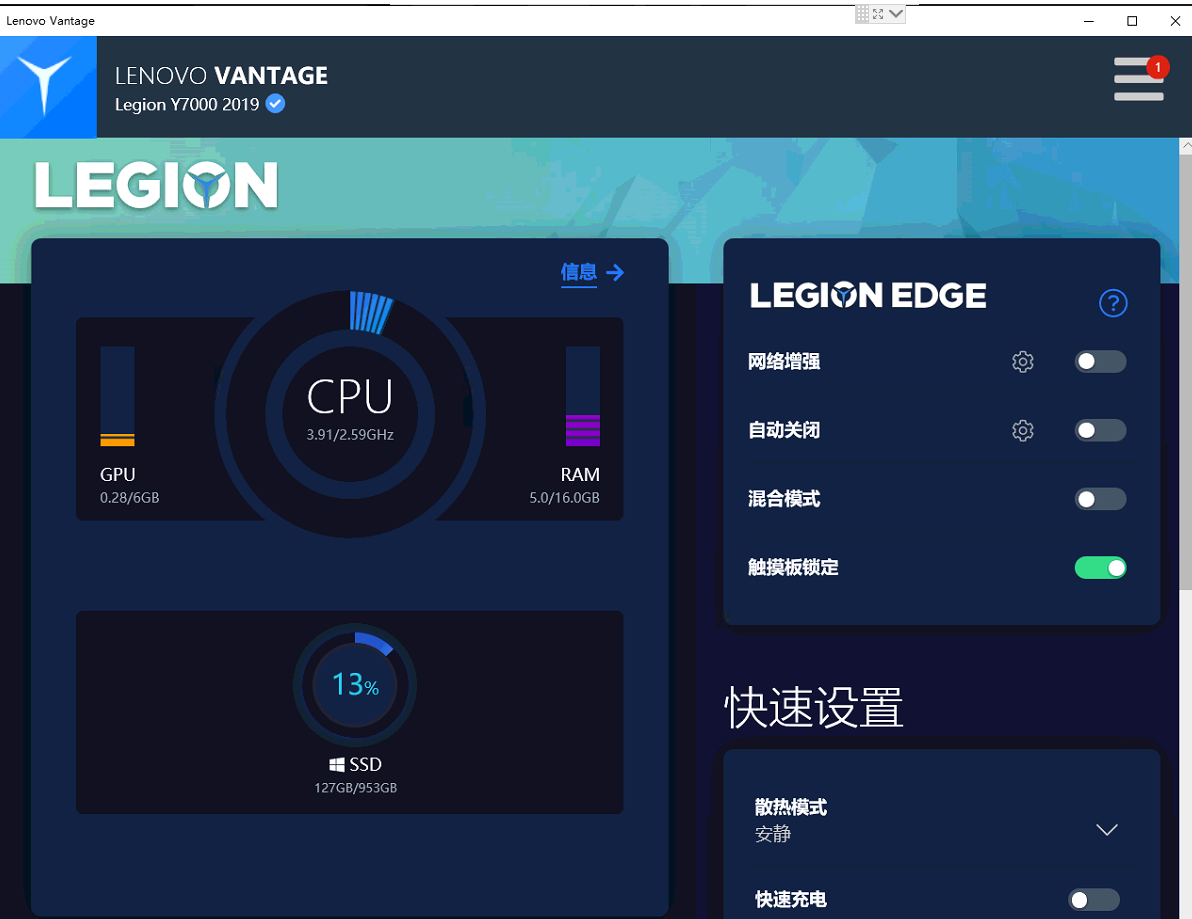Click the scrollbar up arrow
Viewport: 1192px width, 919px height.
1185,145
